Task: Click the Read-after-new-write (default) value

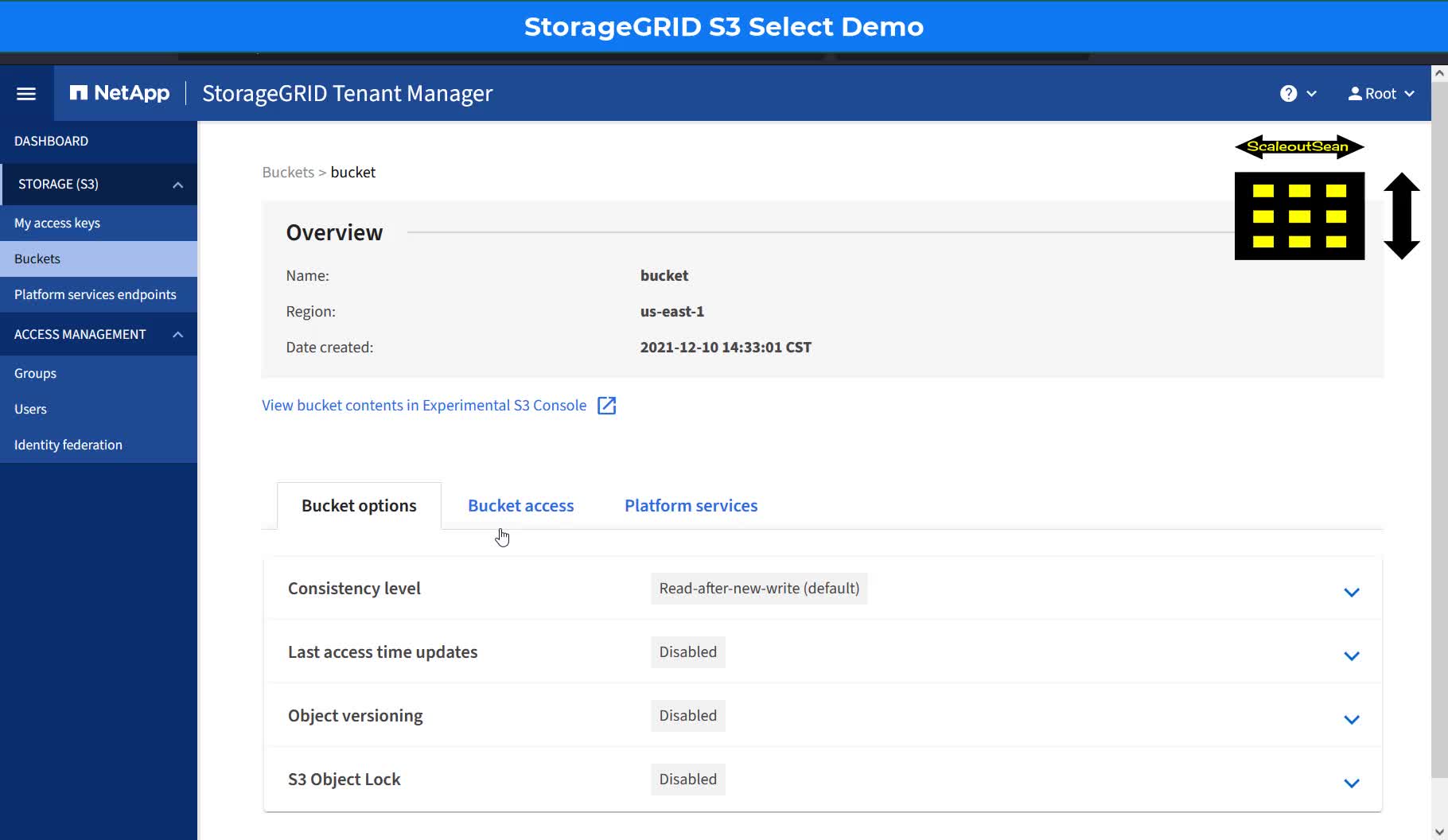Action: coord(759,589)
